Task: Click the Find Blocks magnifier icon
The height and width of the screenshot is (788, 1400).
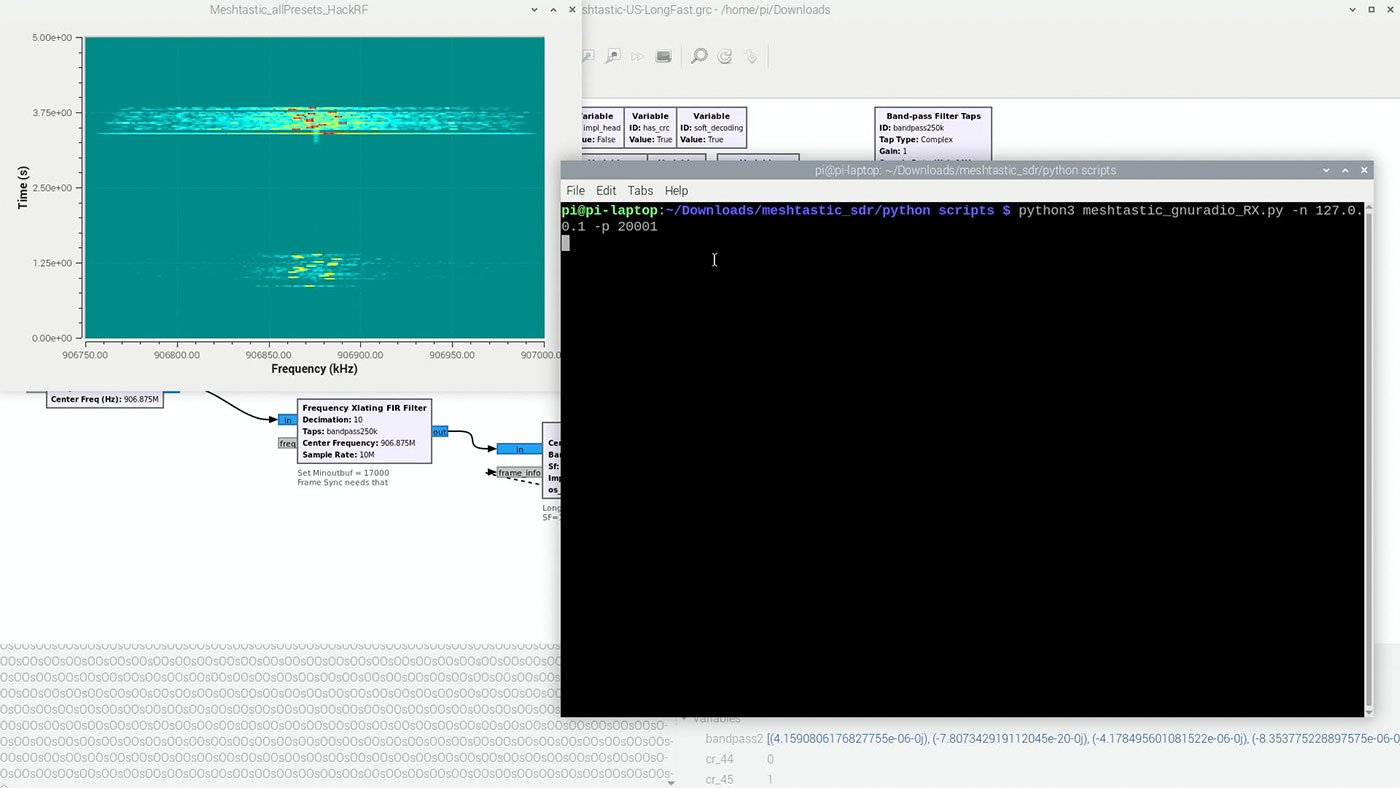Action: (x=699, y=57)
